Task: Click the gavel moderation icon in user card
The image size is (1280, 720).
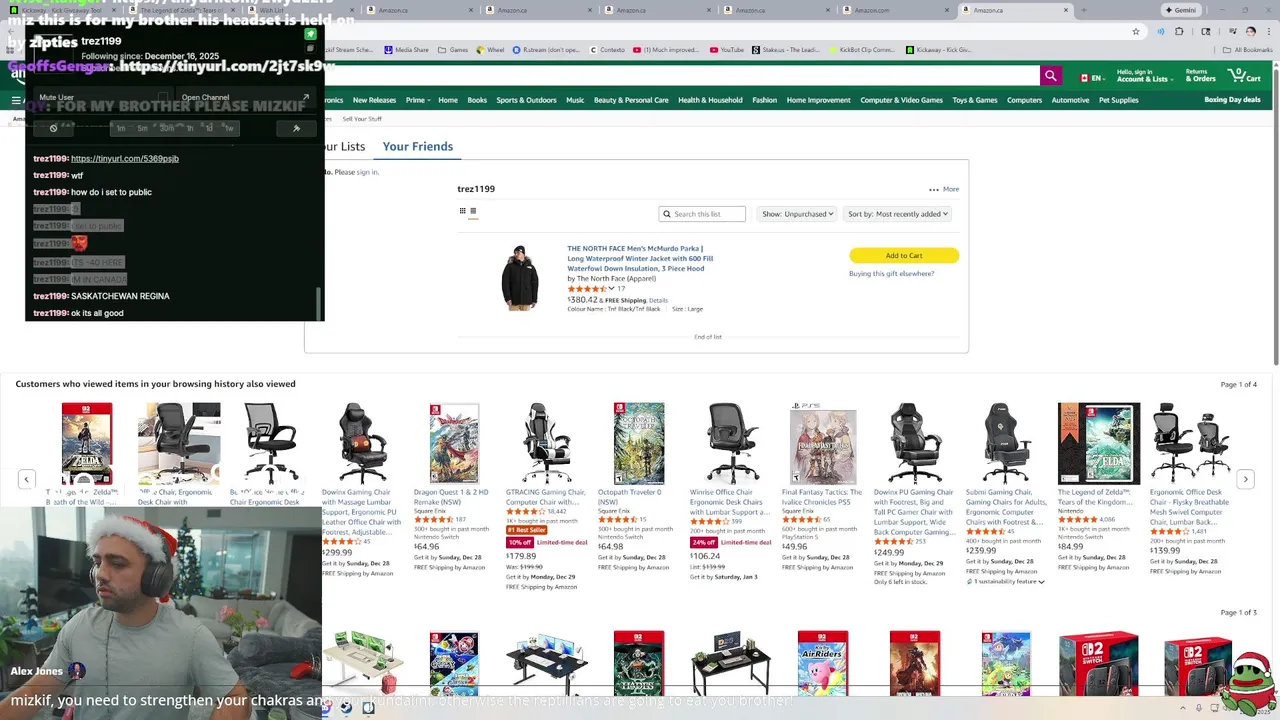Action: click(296, 128)
